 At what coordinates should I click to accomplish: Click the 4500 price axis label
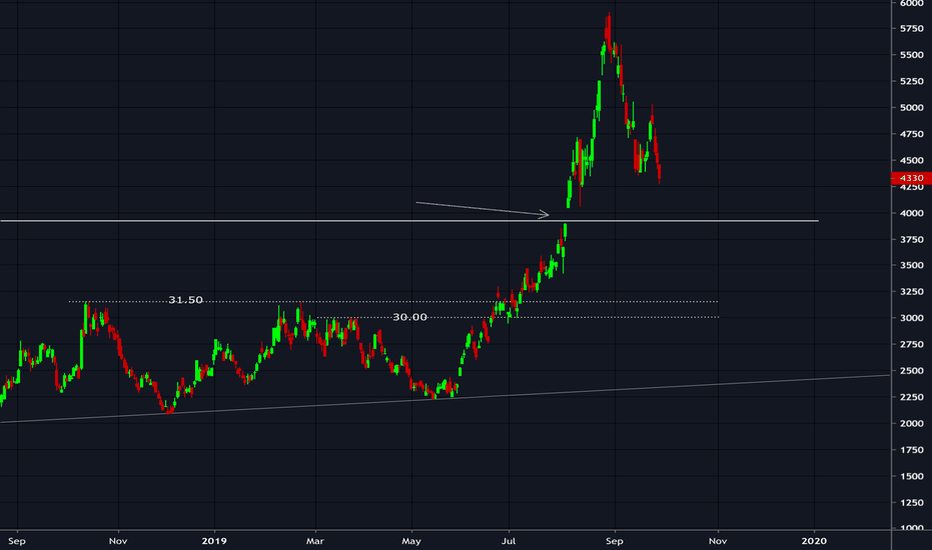pos(912,161)
